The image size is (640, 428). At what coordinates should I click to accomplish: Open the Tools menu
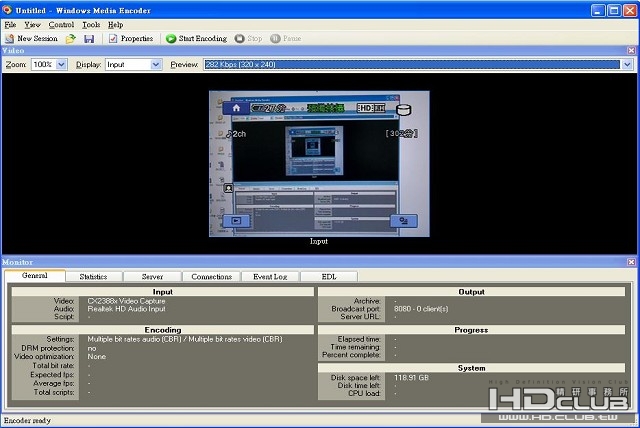[91, 25]
